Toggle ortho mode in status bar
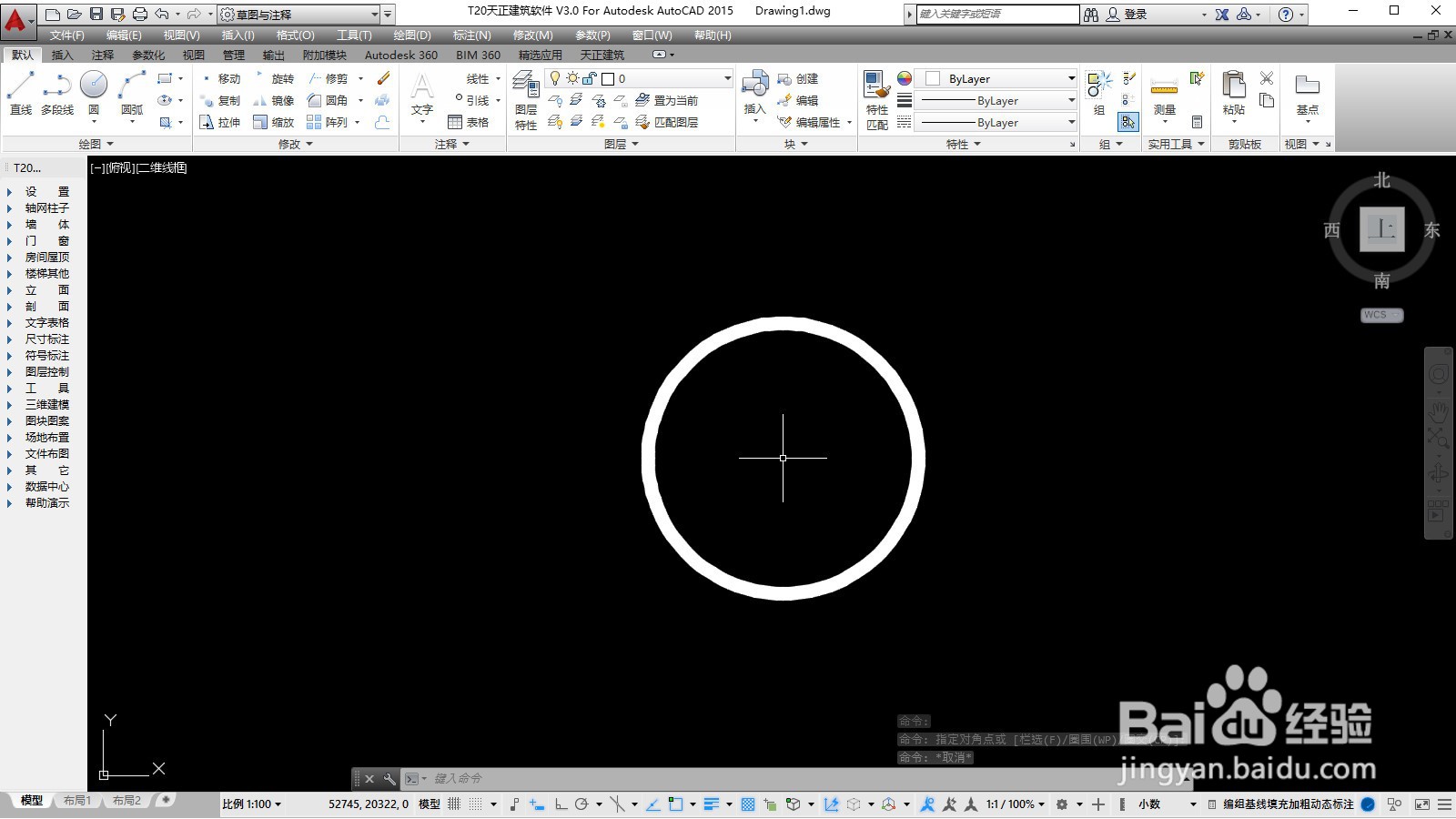The image size is (1456, 819). tap(561, 804)
